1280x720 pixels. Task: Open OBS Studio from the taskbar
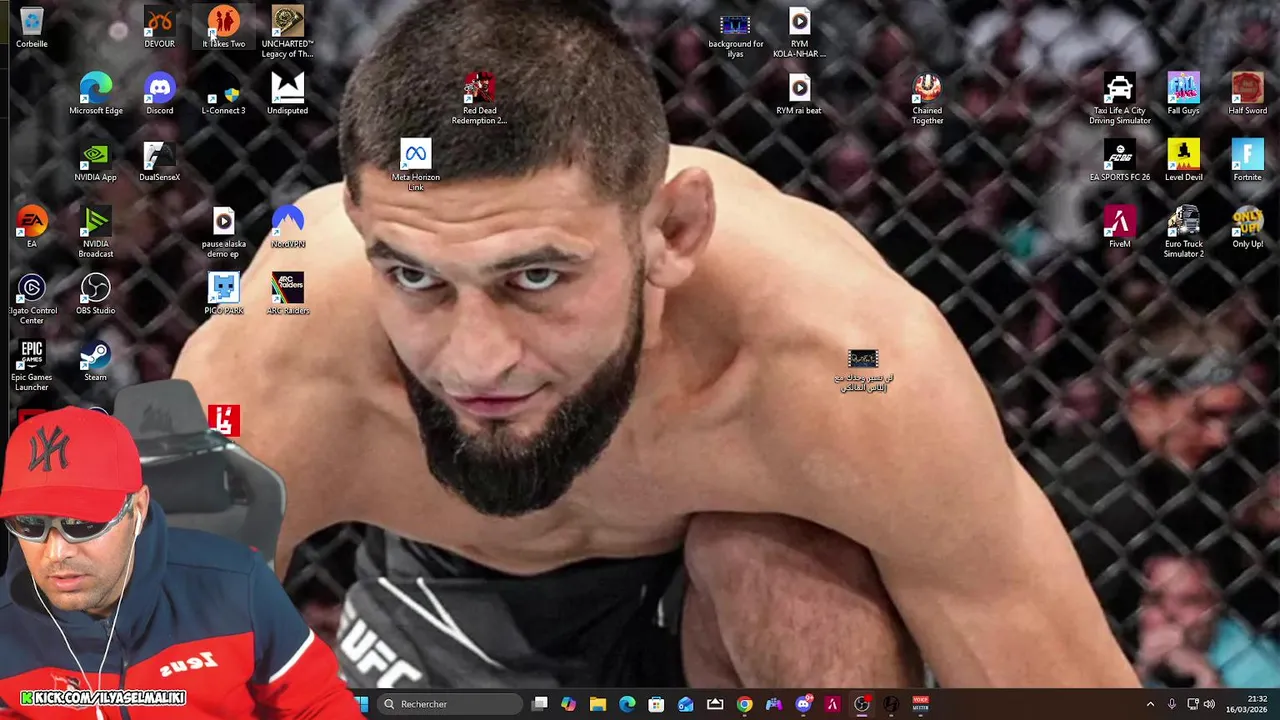pos(862,704)
